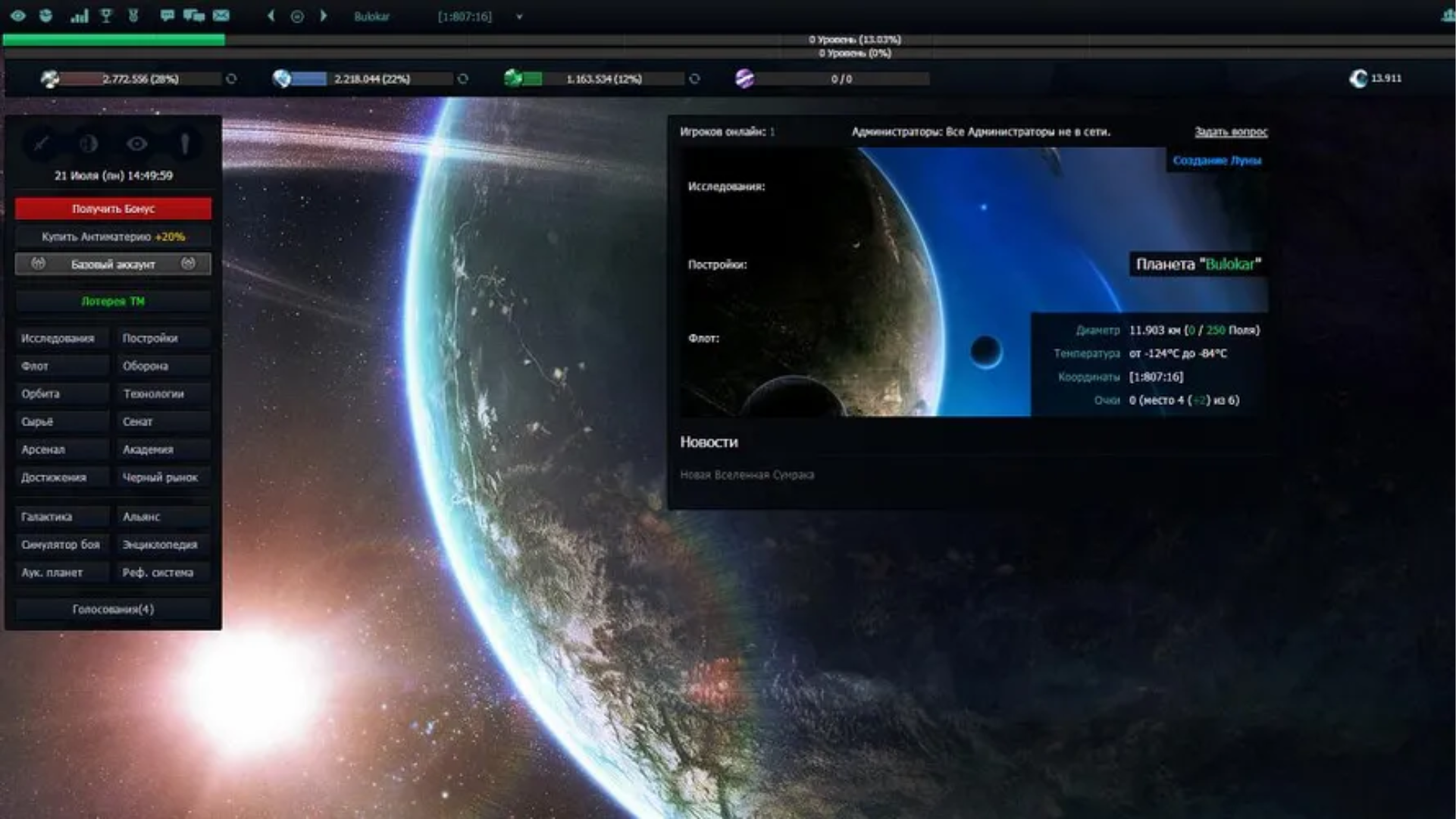The height and width of the screenshot is (819, 1456).
Task: Open the Галактика view
Action: 62,517
